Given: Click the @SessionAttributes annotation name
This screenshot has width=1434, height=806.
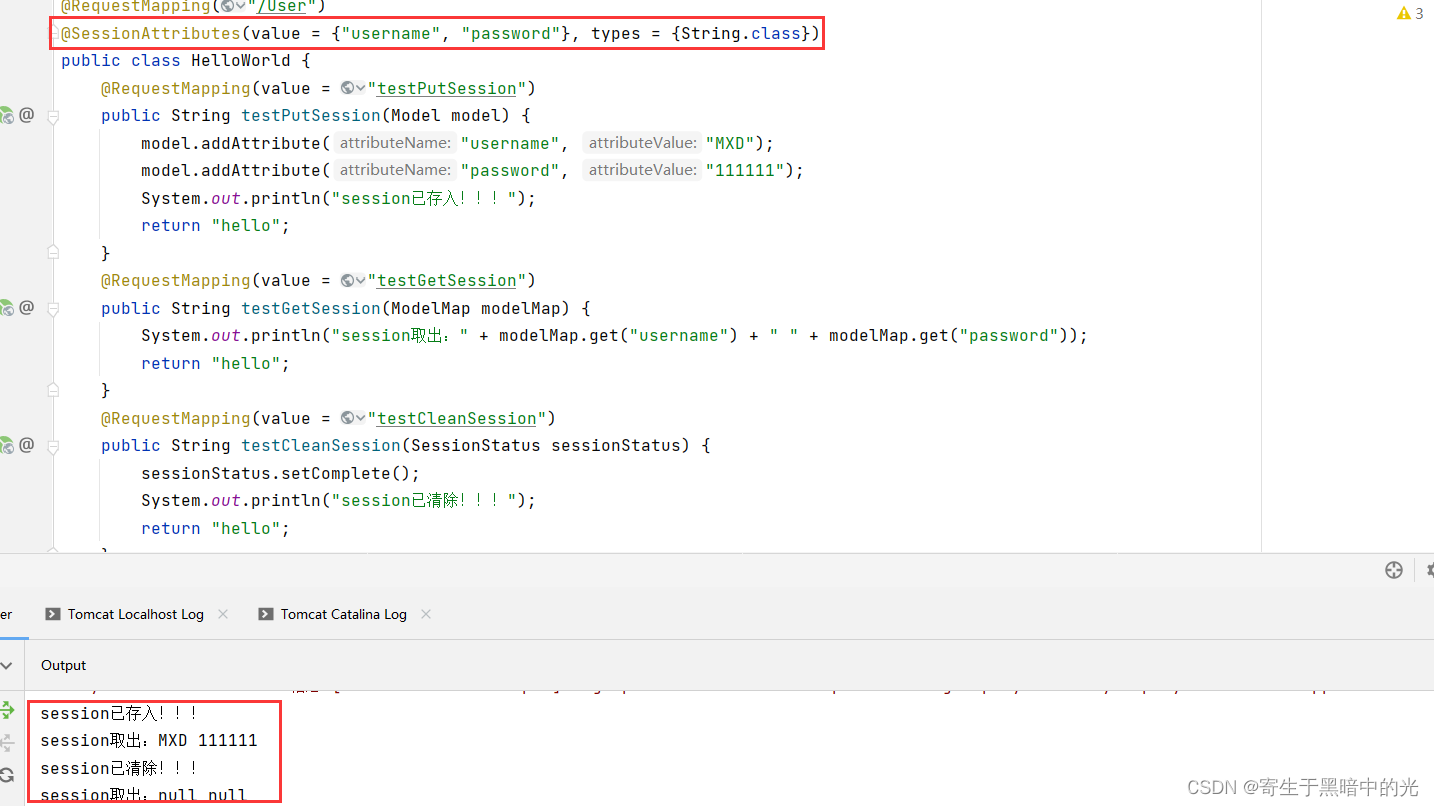Looking at the screenshot, I should click(x=150, y=34).
